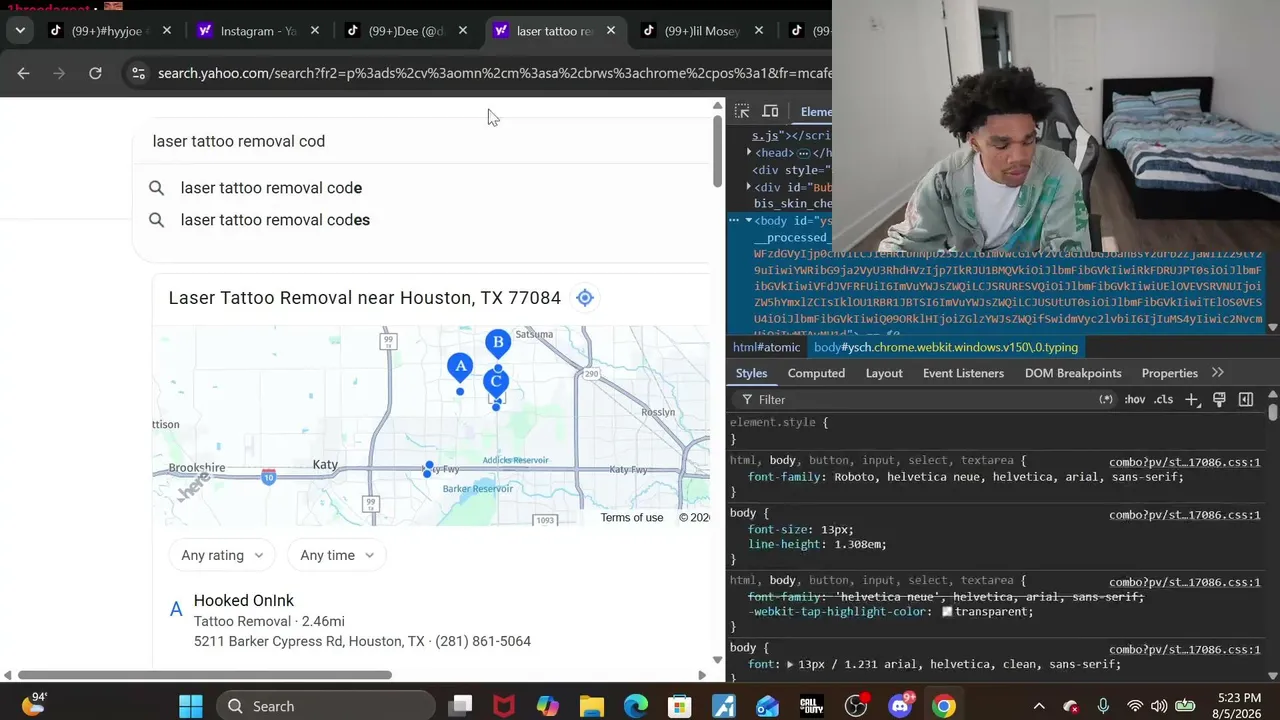Open the Chrome tab search dropdown
Screen dimensions: 1280x720
tap(20, 31)
